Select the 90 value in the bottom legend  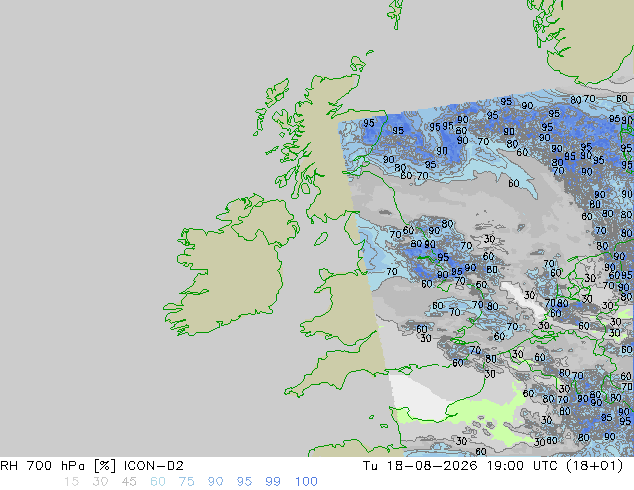click(x=215, y=482)
